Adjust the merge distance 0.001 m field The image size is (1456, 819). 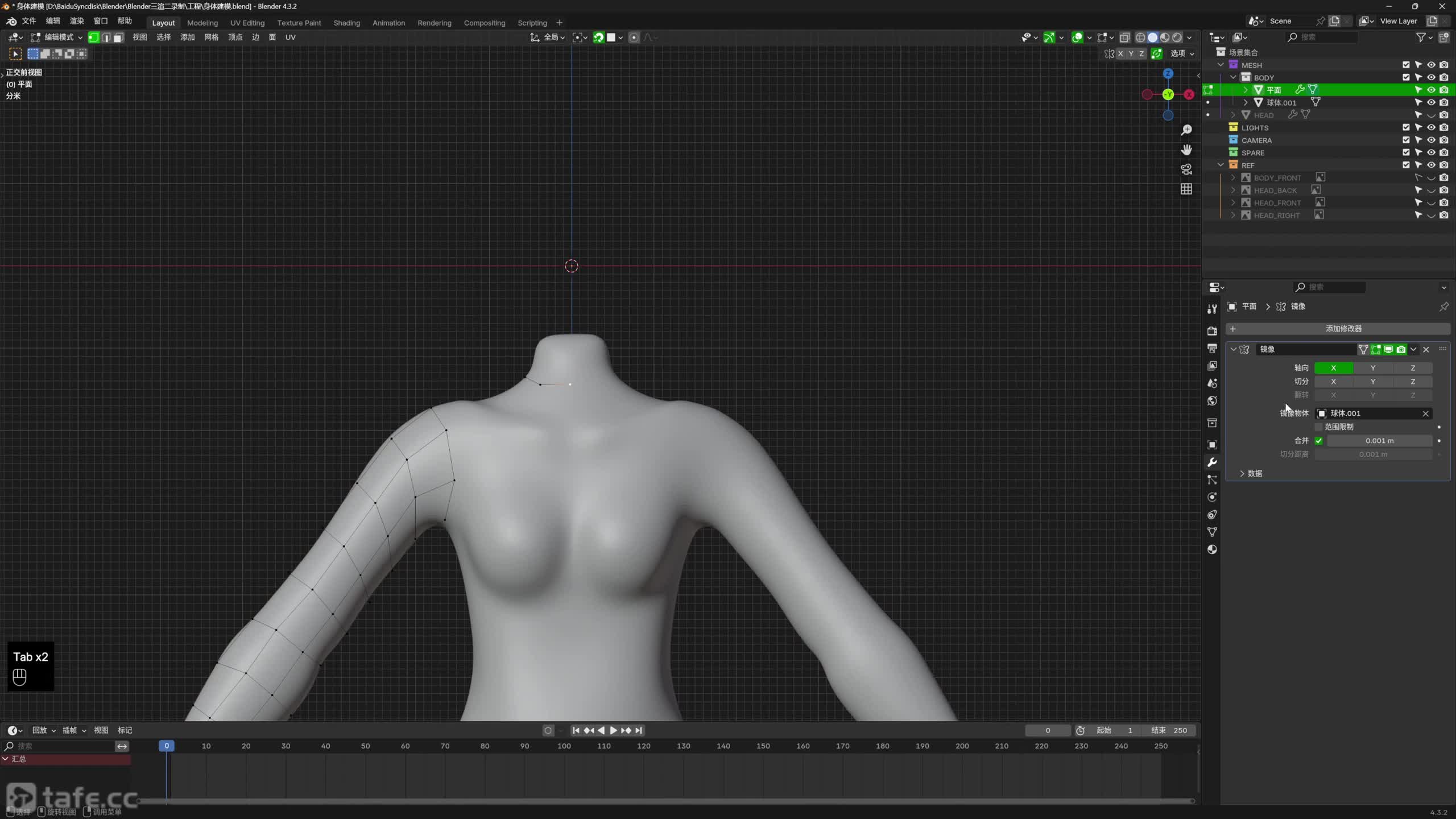(1379, 441)
